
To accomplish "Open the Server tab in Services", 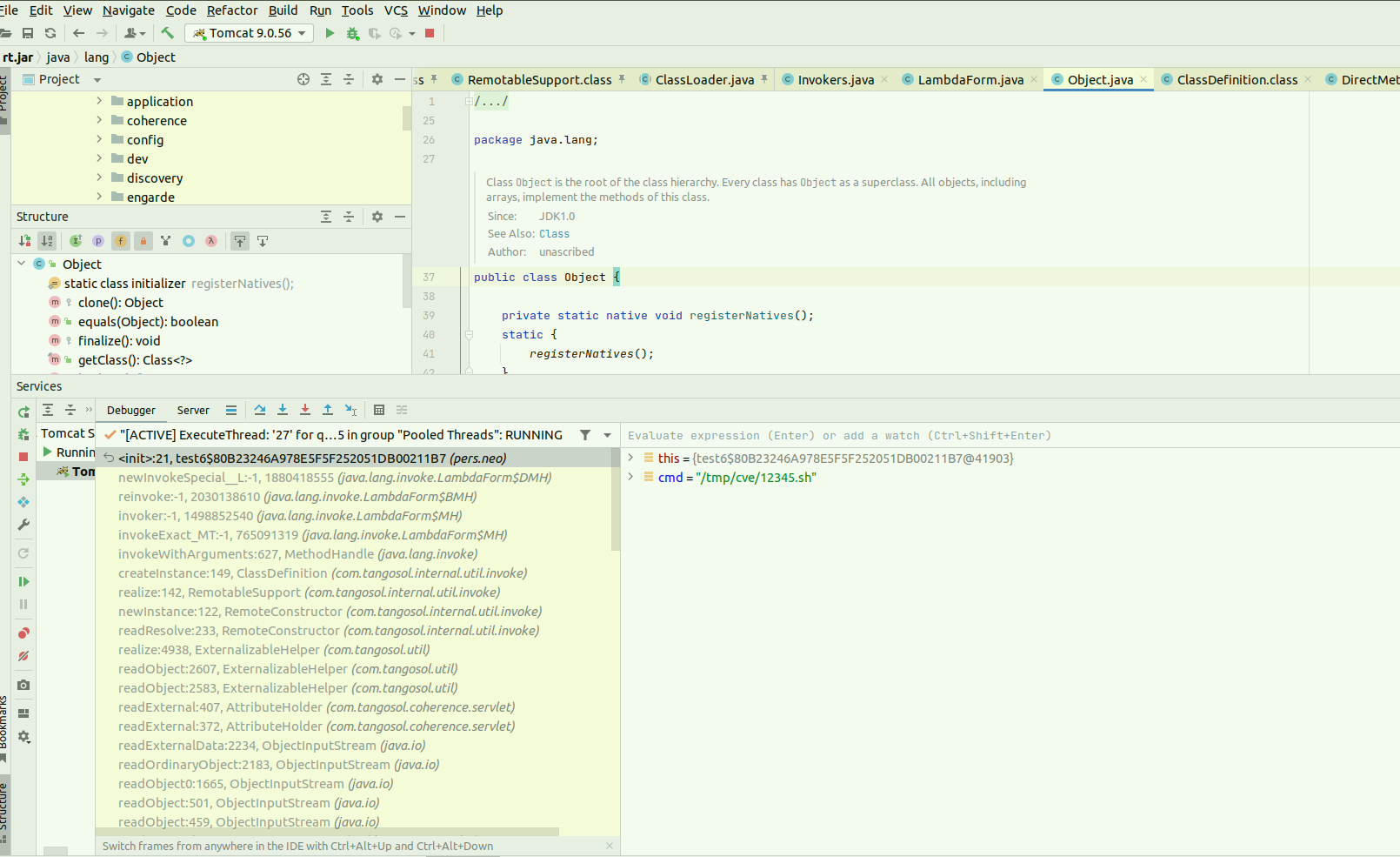I will (193, 411).
